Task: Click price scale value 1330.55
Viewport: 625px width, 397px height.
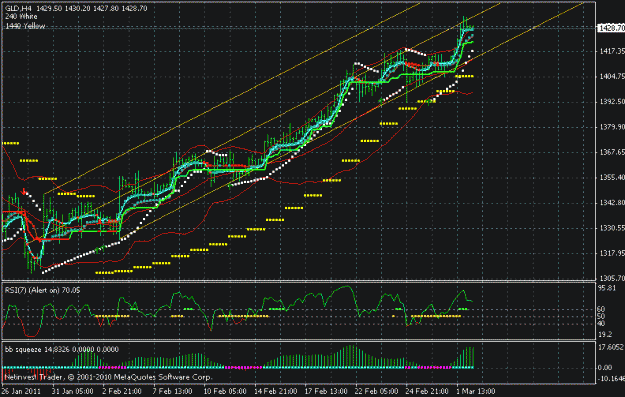Action: (612, 228)
